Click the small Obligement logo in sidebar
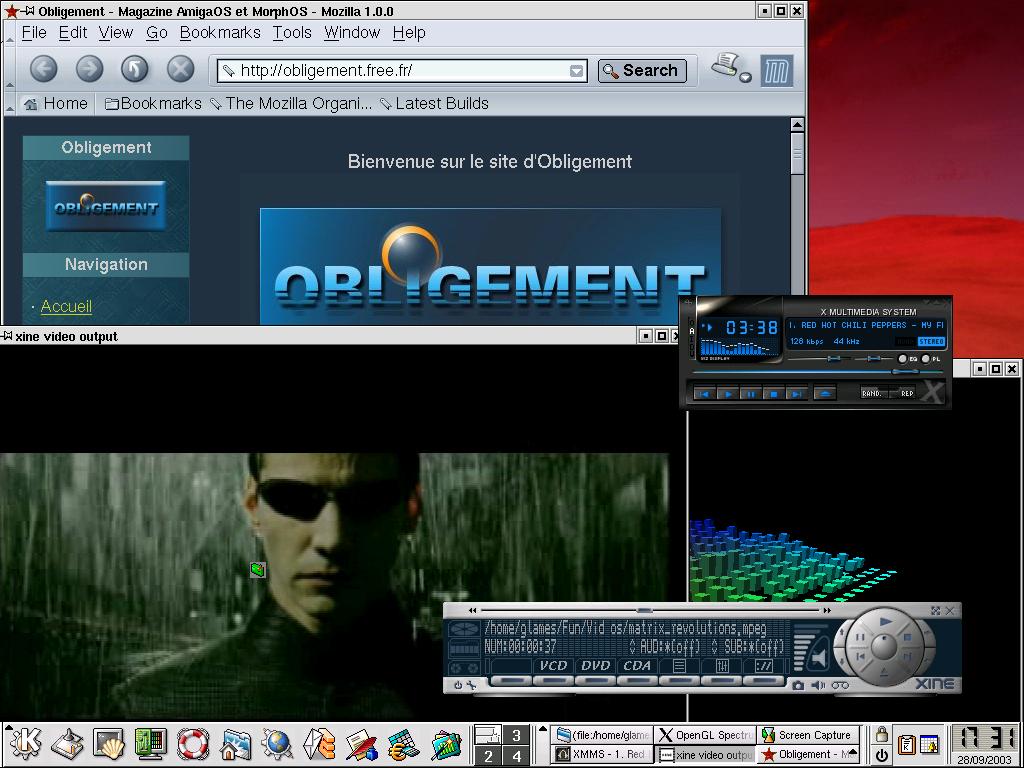Viewport: 1024px width, 768px height. (106, 206)
